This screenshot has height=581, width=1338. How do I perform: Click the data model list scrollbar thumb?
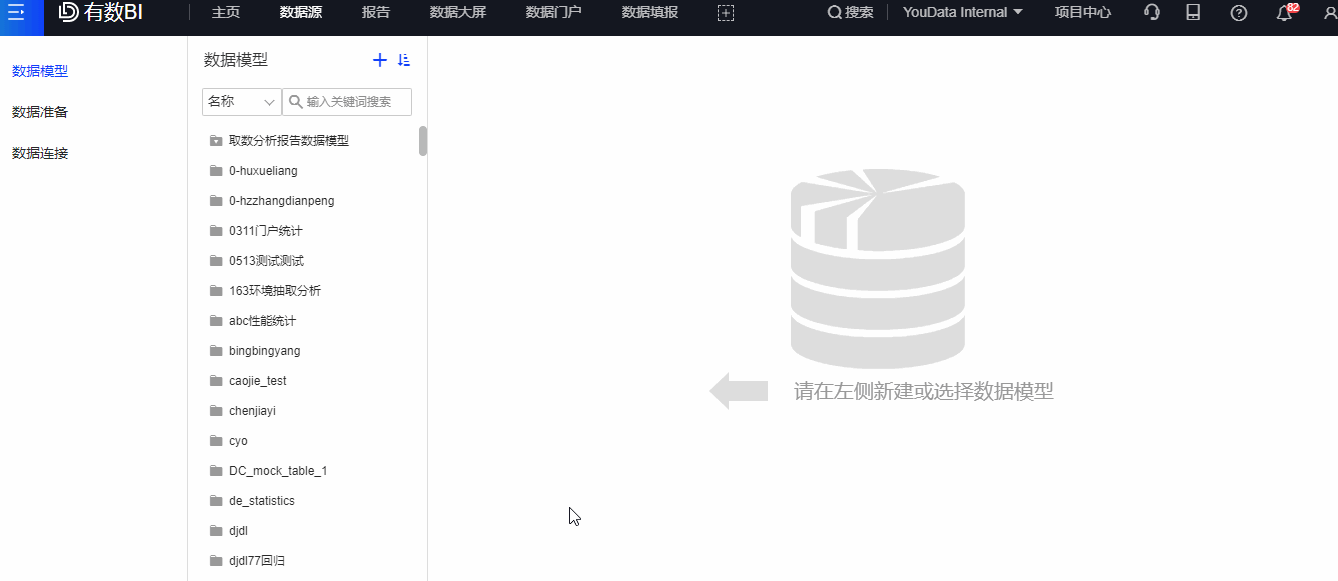[423, 141]
